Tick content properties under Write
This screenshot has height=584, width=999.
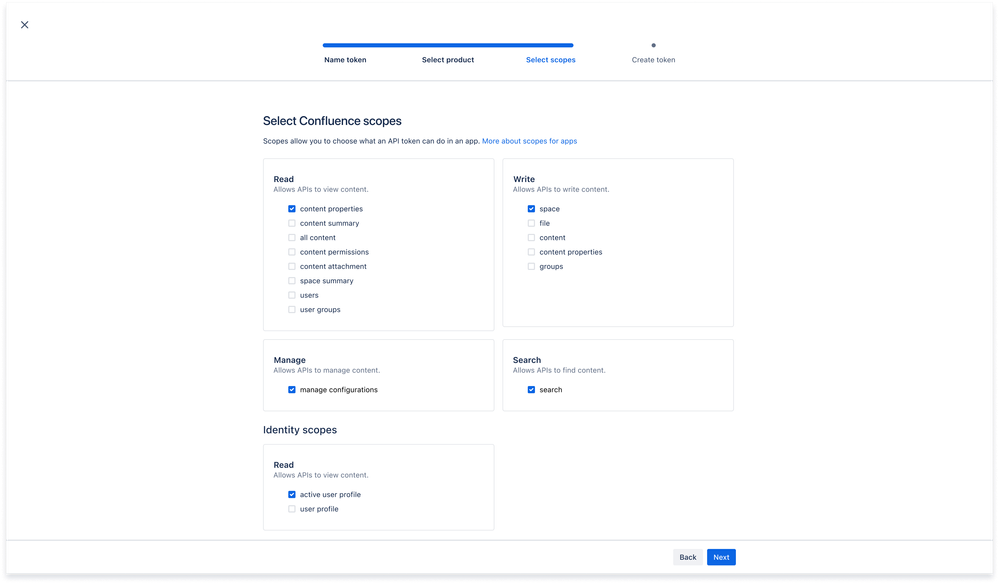(531, 252)
